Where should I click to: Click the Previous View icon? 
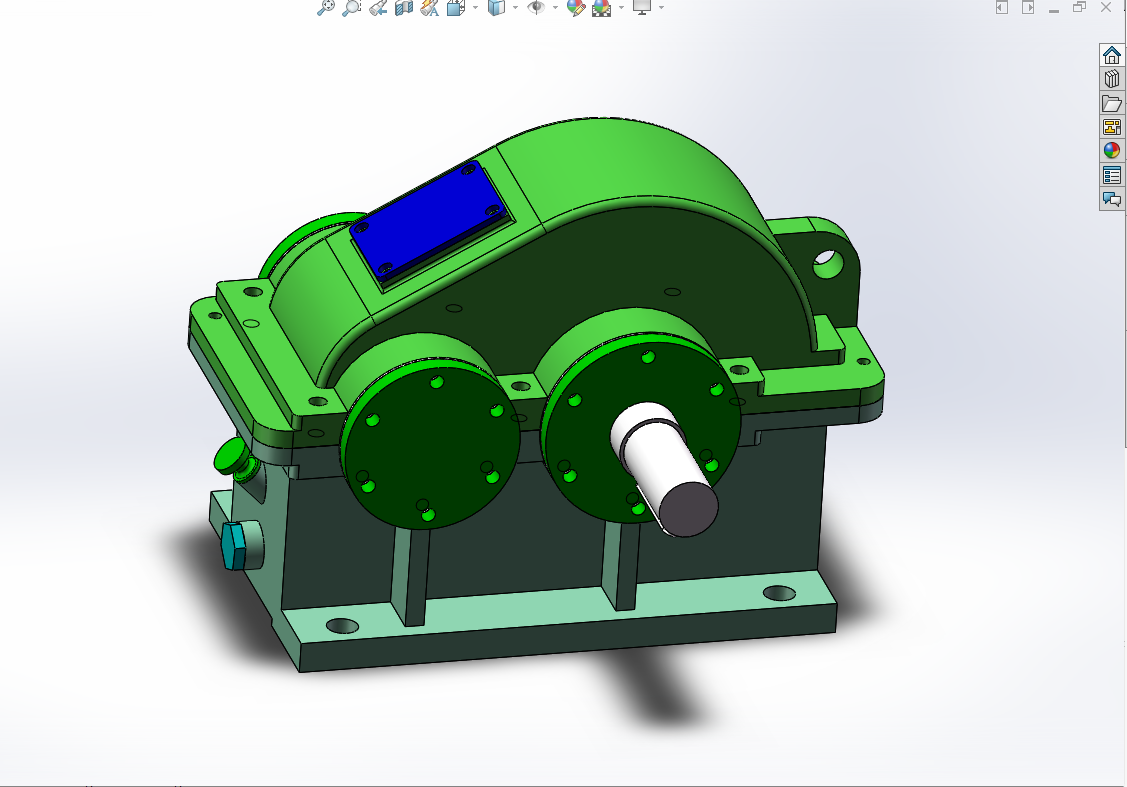click(x=378, y=7)
